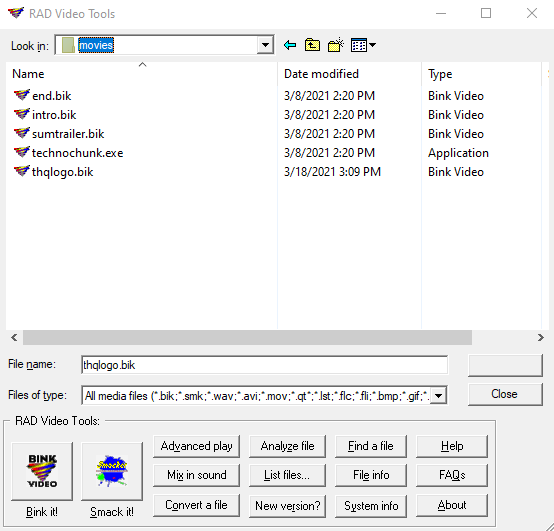This screenshot has height=531, width=554.
Task: Click the thqlogo.bik file icon
Action: tap(22, 171)
